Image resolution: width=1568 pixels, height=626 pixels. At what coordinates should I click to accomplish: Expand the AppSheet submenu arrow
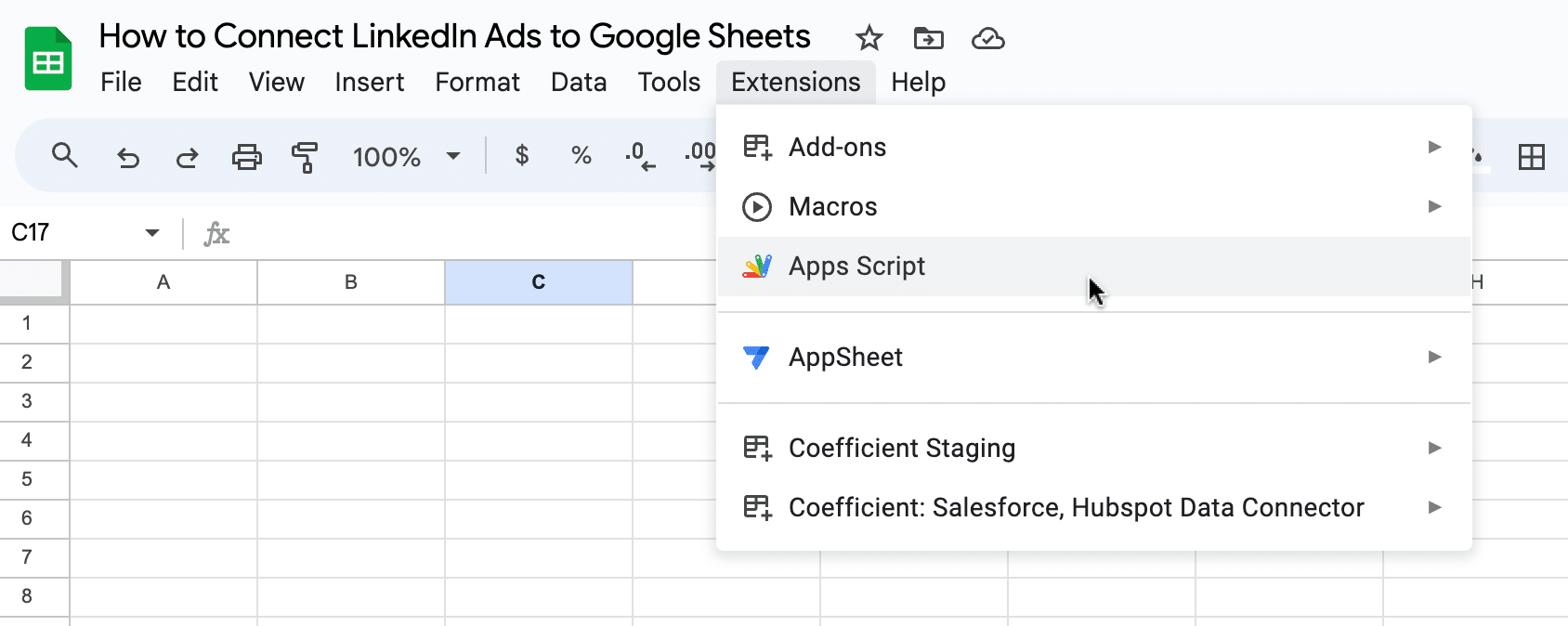(1435, 357)
